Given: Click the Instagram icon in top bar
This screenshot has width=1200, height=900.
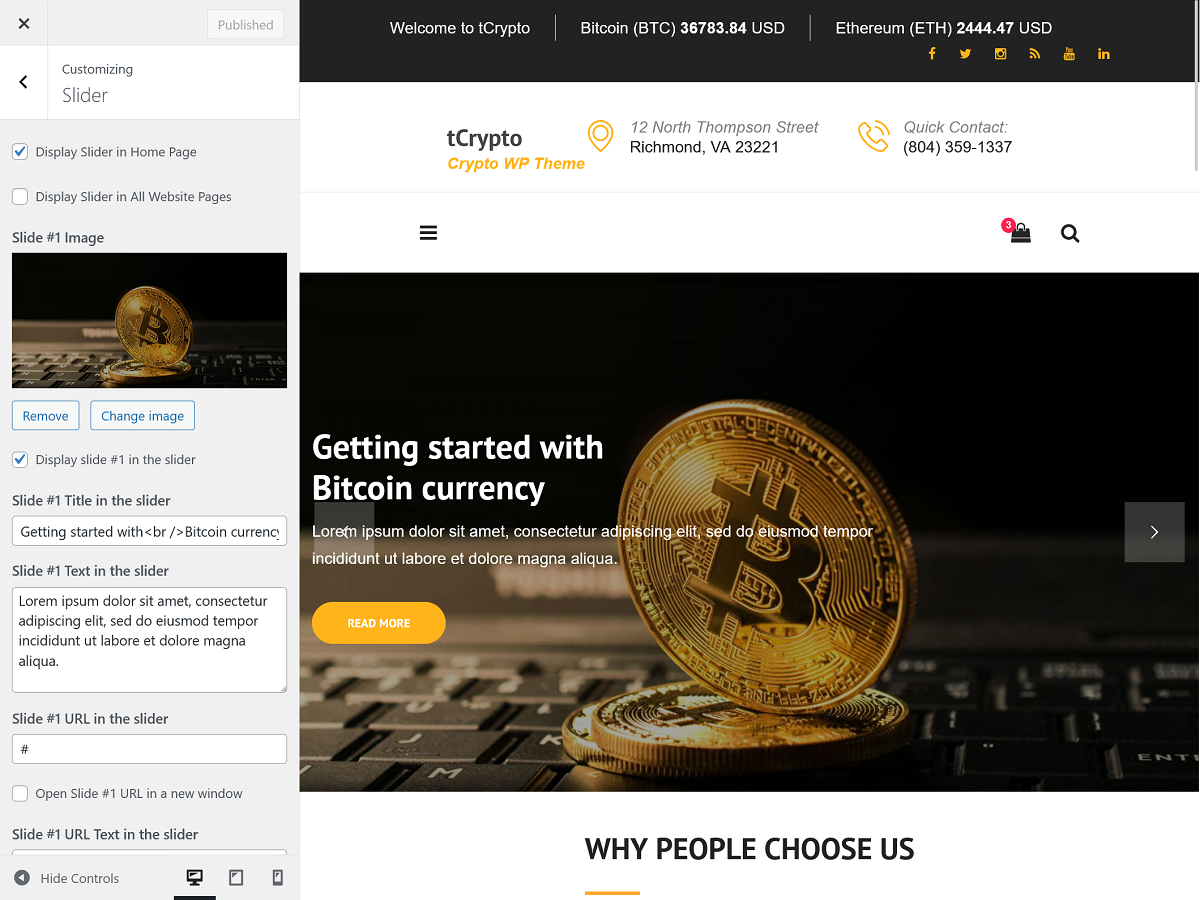Looking at the screenshot, I should (1000, 54).
